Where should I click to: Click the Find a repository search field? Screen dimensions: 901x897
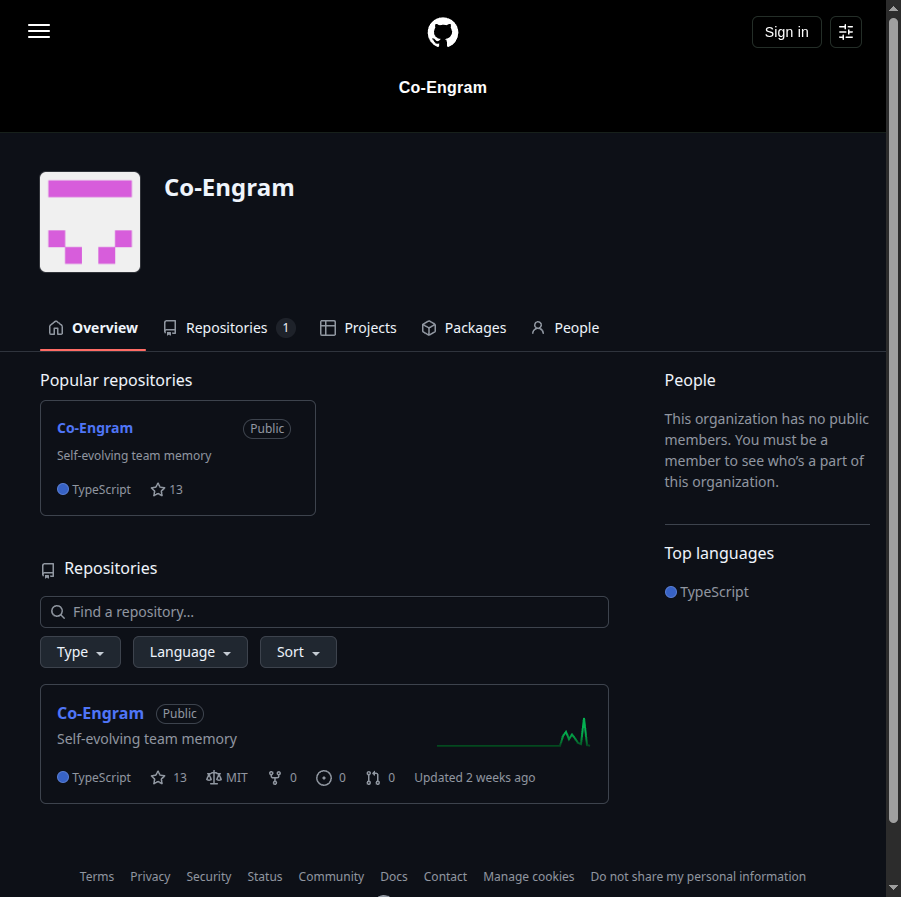324,612
